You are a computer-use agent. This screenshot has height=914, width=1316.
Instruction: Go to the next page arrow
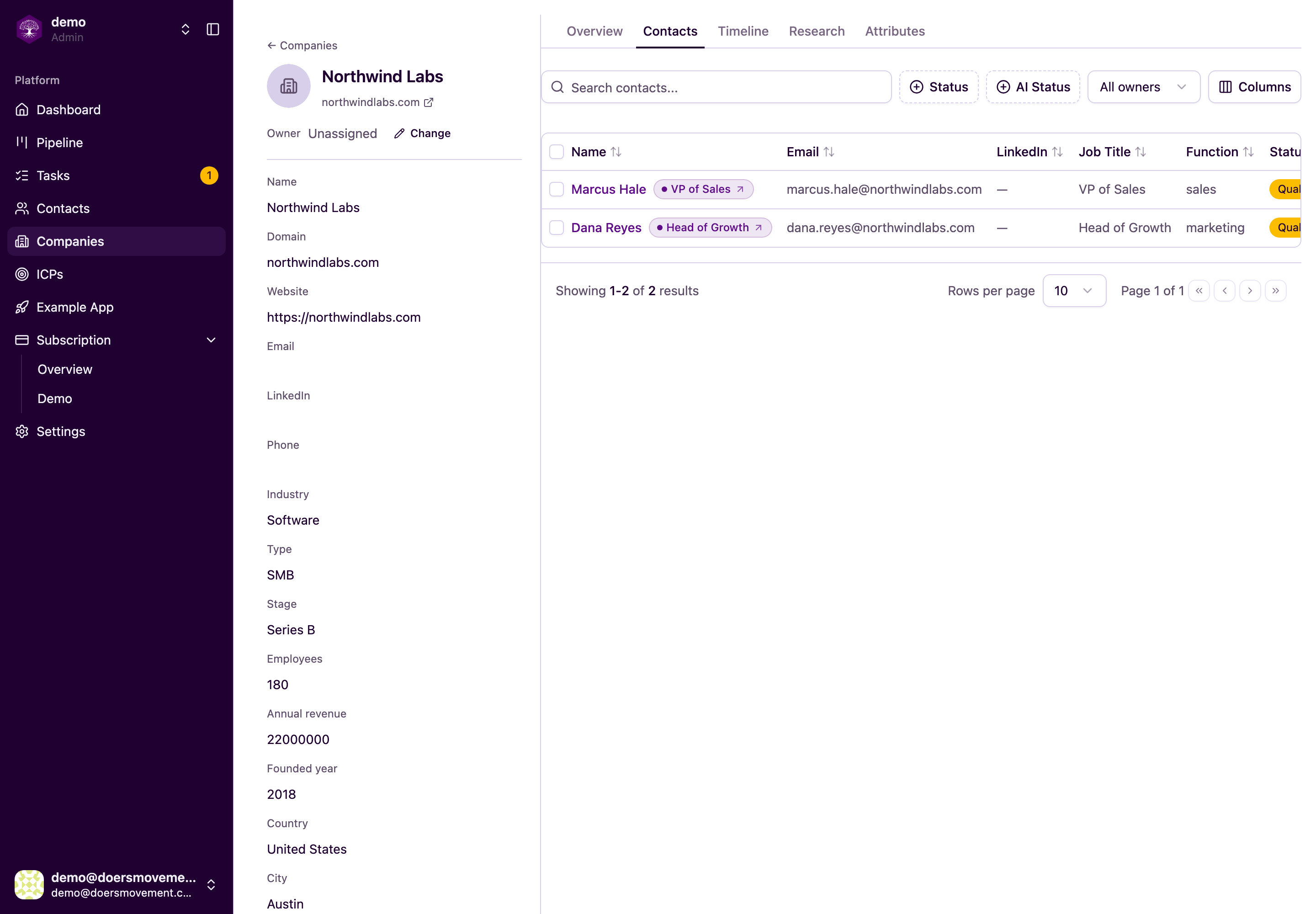(1250, 291)
